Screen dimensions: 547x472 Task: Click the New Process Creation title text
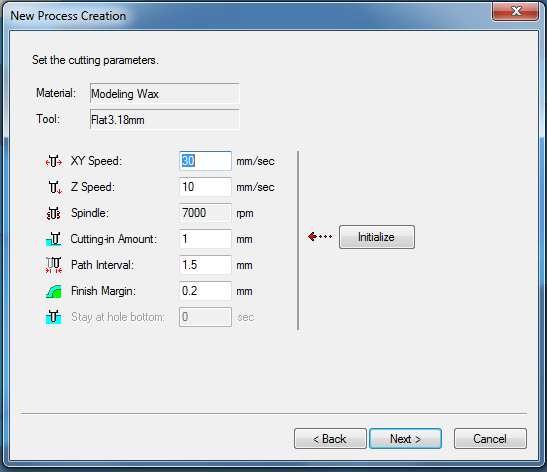point(68,16)
